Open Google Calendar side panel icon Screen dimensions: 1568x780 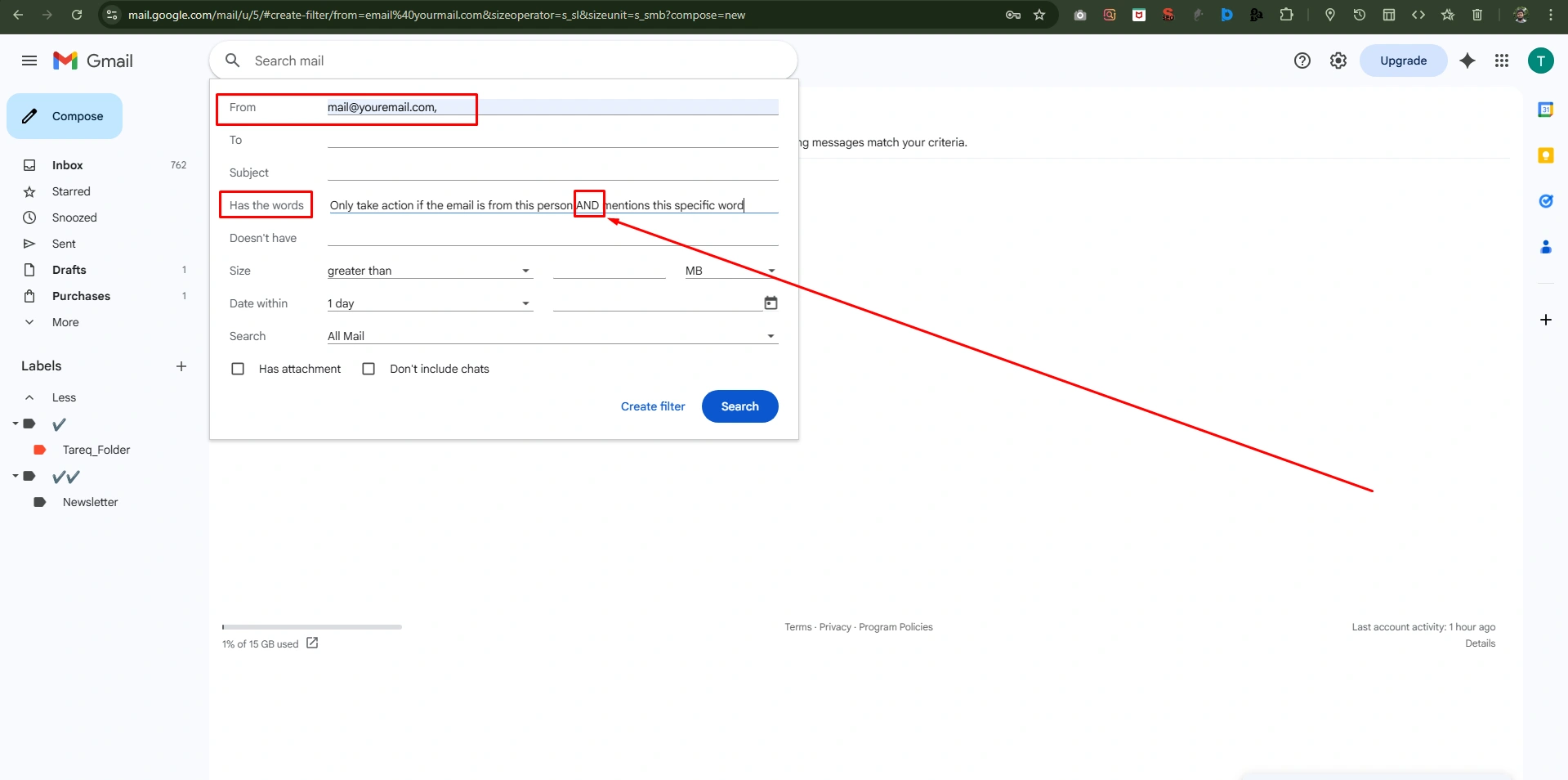(1546, 110)
